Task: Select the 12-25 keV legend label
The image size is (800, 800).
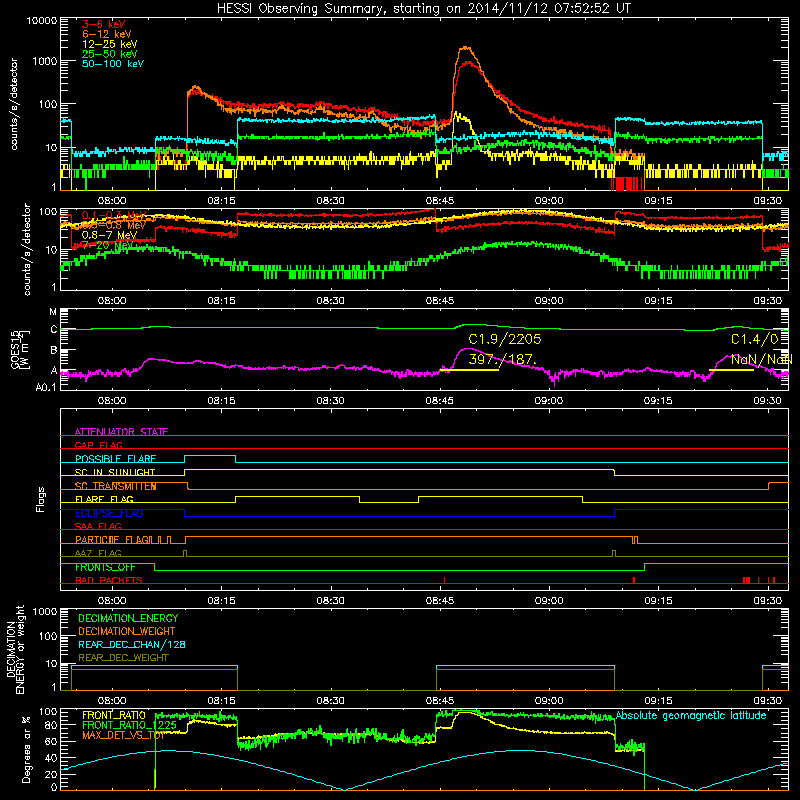Action: pyautogui.click(x=110, y=44)
